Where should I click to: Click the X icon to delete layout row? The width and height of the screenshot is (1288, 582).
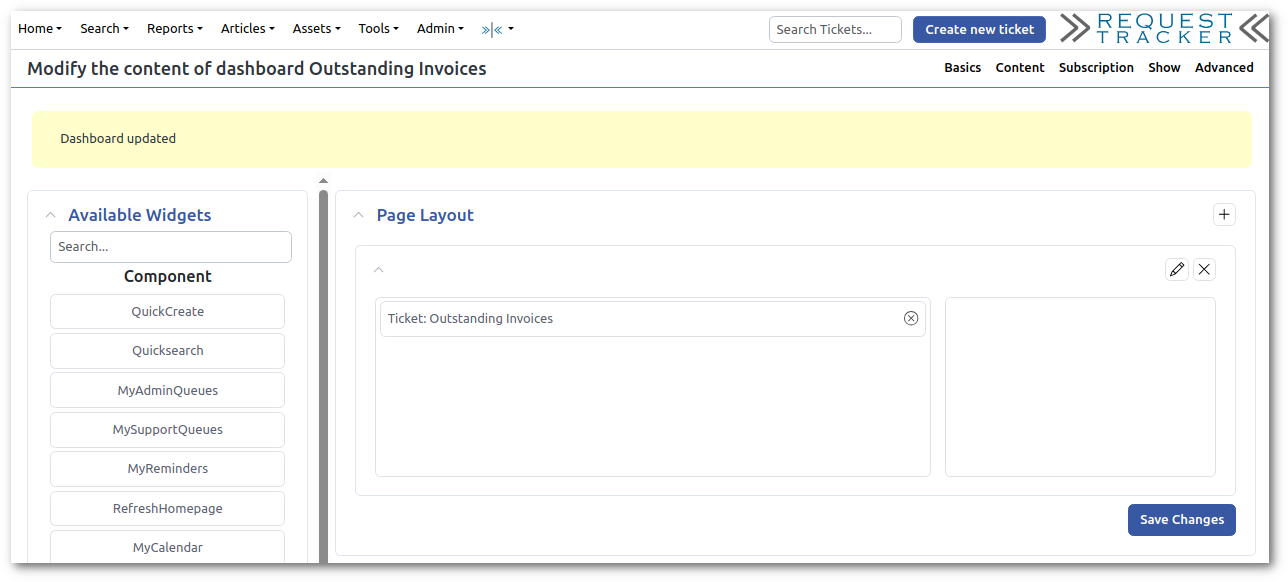coord(1204,269)
